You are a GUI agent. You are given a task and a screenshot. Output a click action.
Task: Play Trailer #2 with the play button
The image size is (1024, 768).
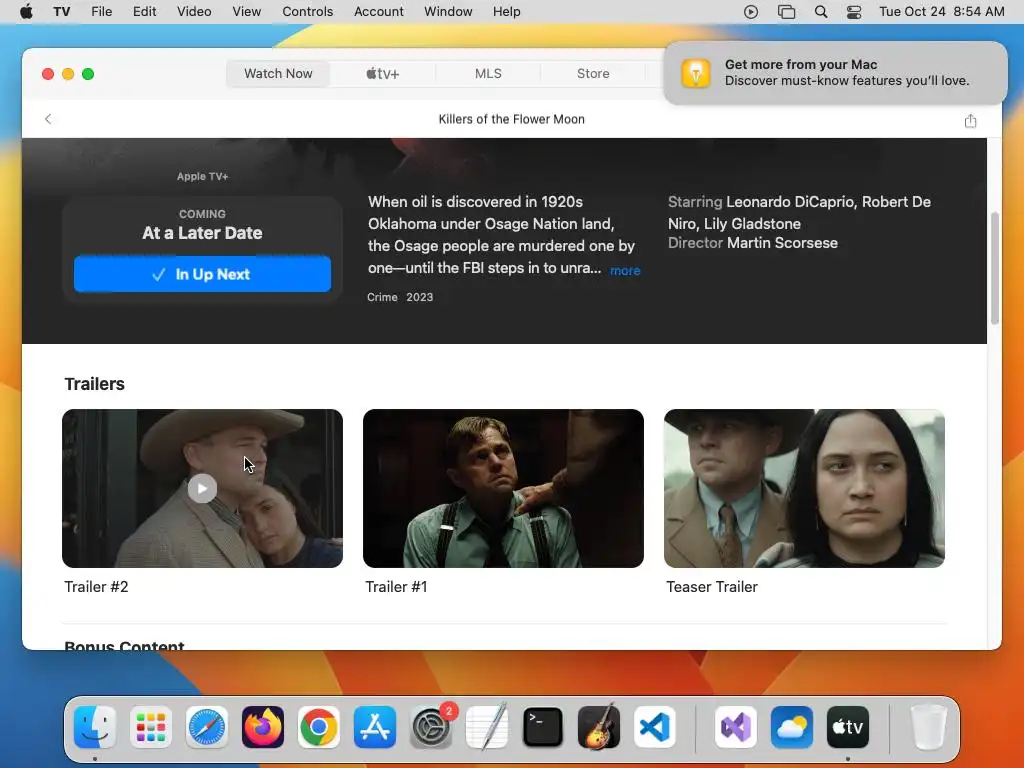click(202, 488)
